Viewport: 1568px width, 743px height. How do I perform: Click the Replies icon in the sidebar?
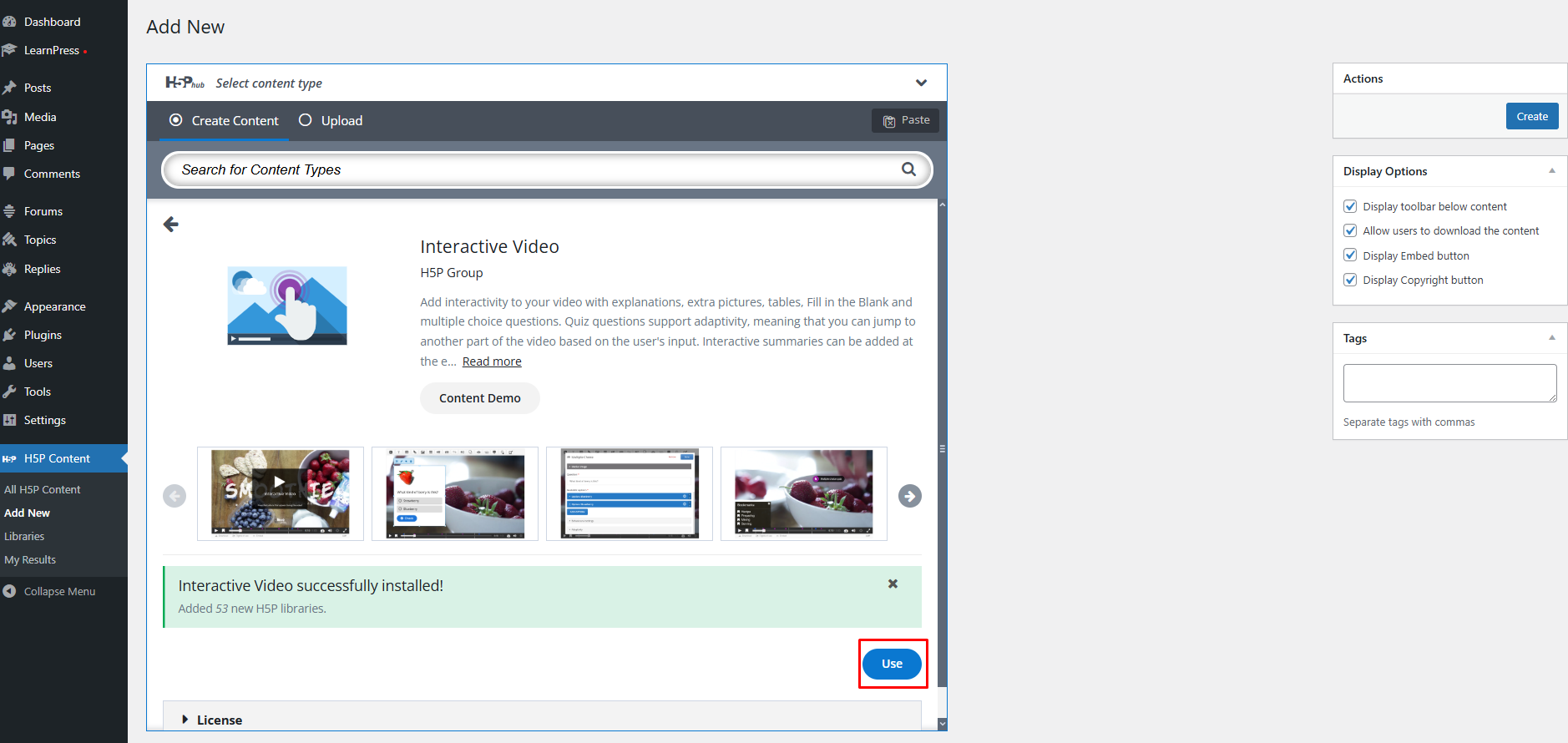(x=9, y=269)
